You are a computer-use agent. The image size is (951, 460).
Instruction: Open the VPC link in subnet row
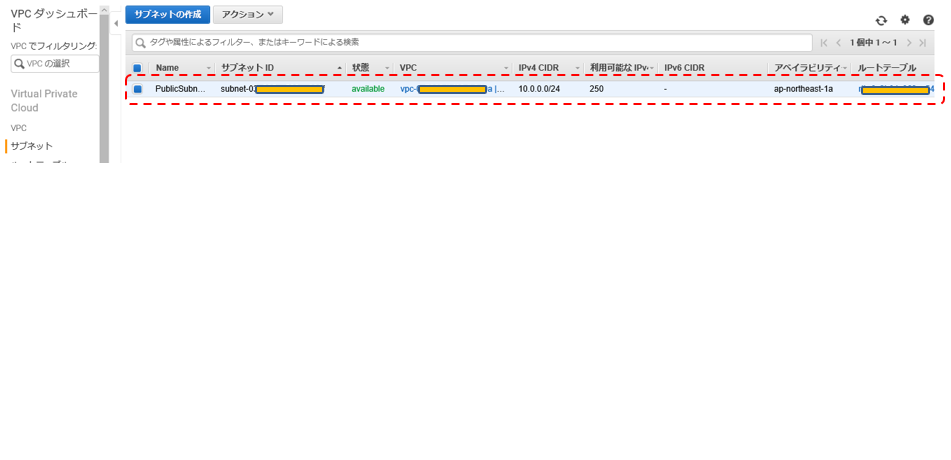coord(452,89)
